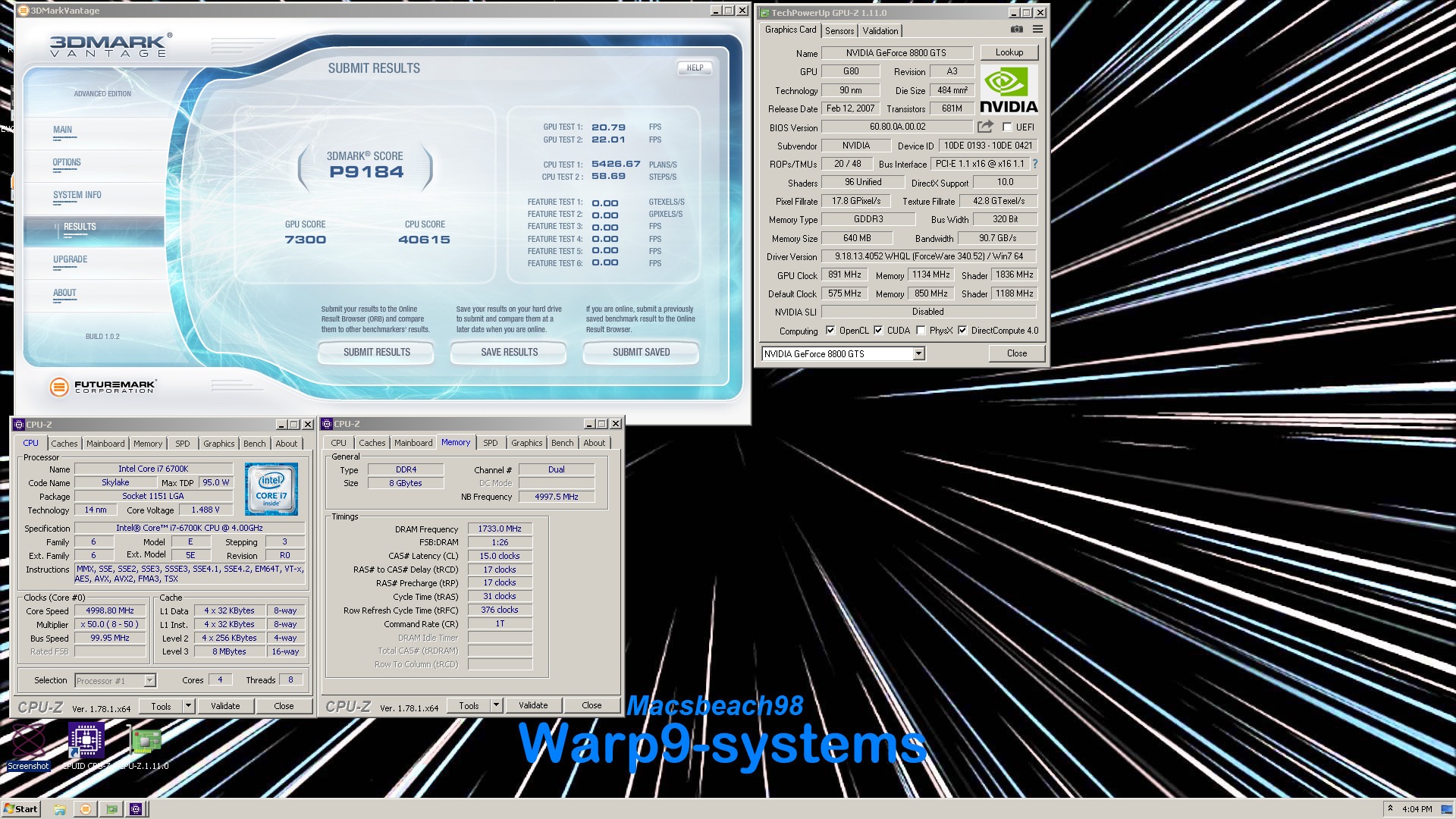Open the Processor #1 selection dropdown
Screen dimensions: 1456x819
(149, 681)
